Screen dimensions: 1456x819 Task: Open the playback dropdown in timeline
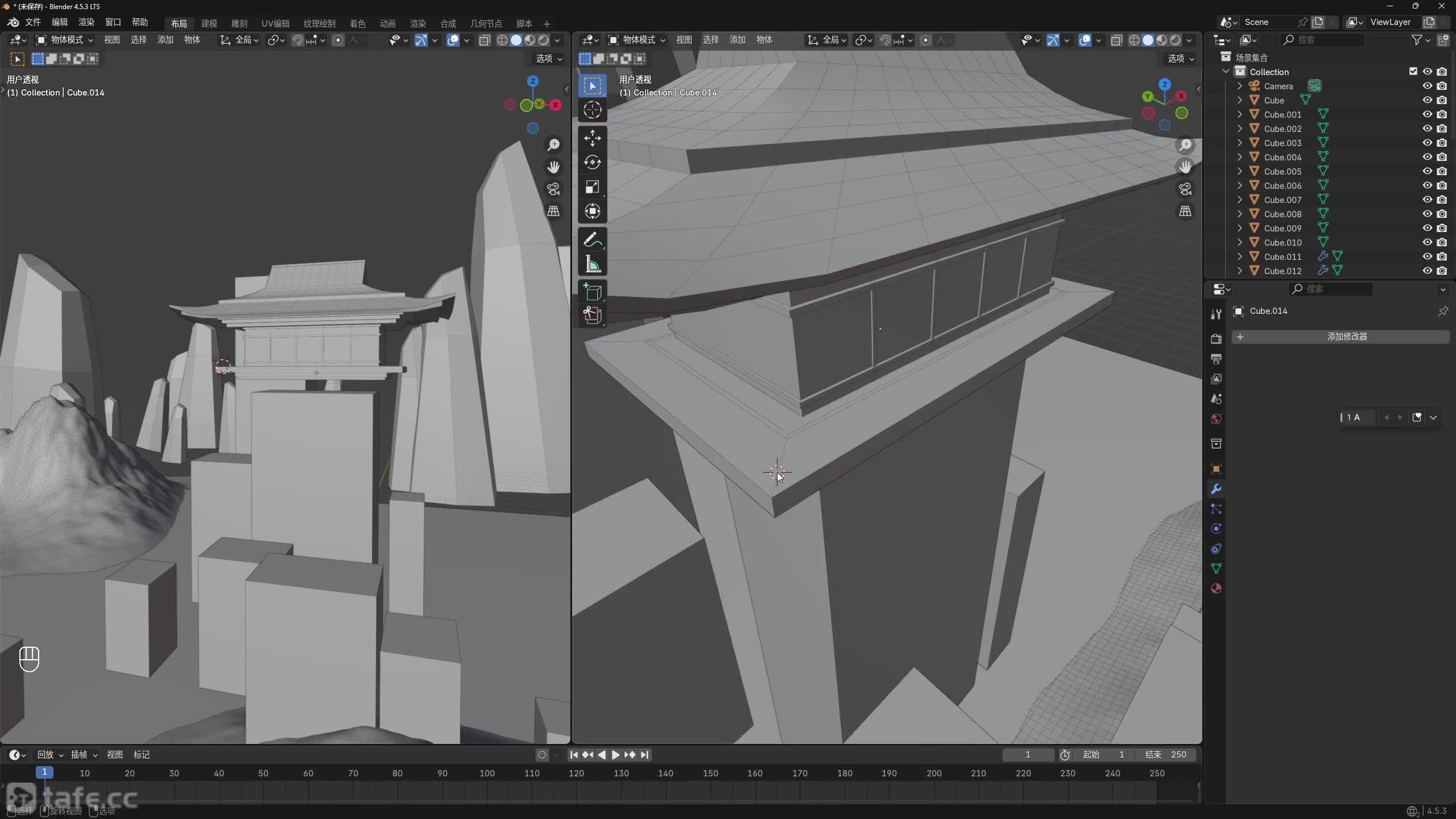click(49, 755)
